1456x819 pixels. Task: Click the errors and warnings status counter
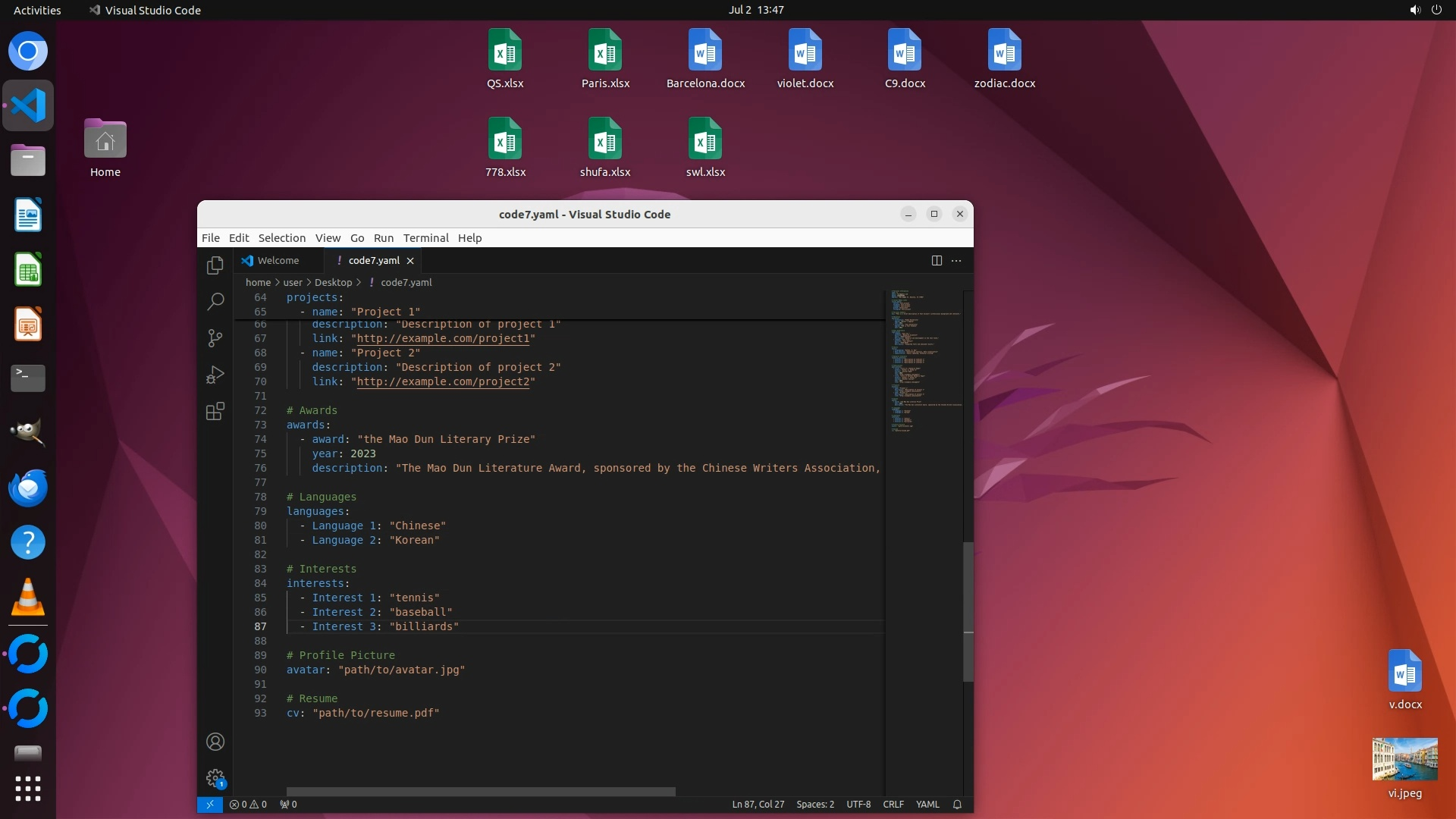(248, 805)
